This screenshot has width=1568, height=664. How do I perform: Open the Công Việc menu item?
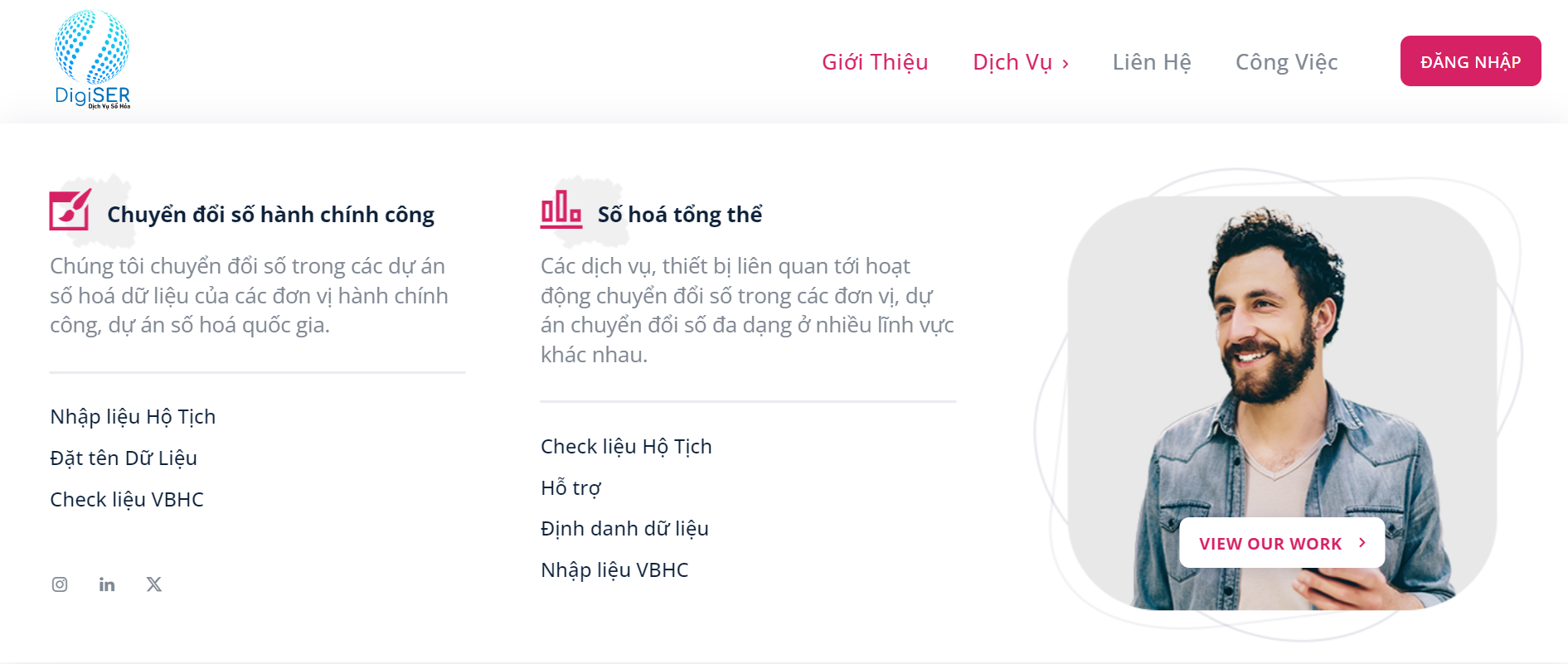click(1287, 62)
